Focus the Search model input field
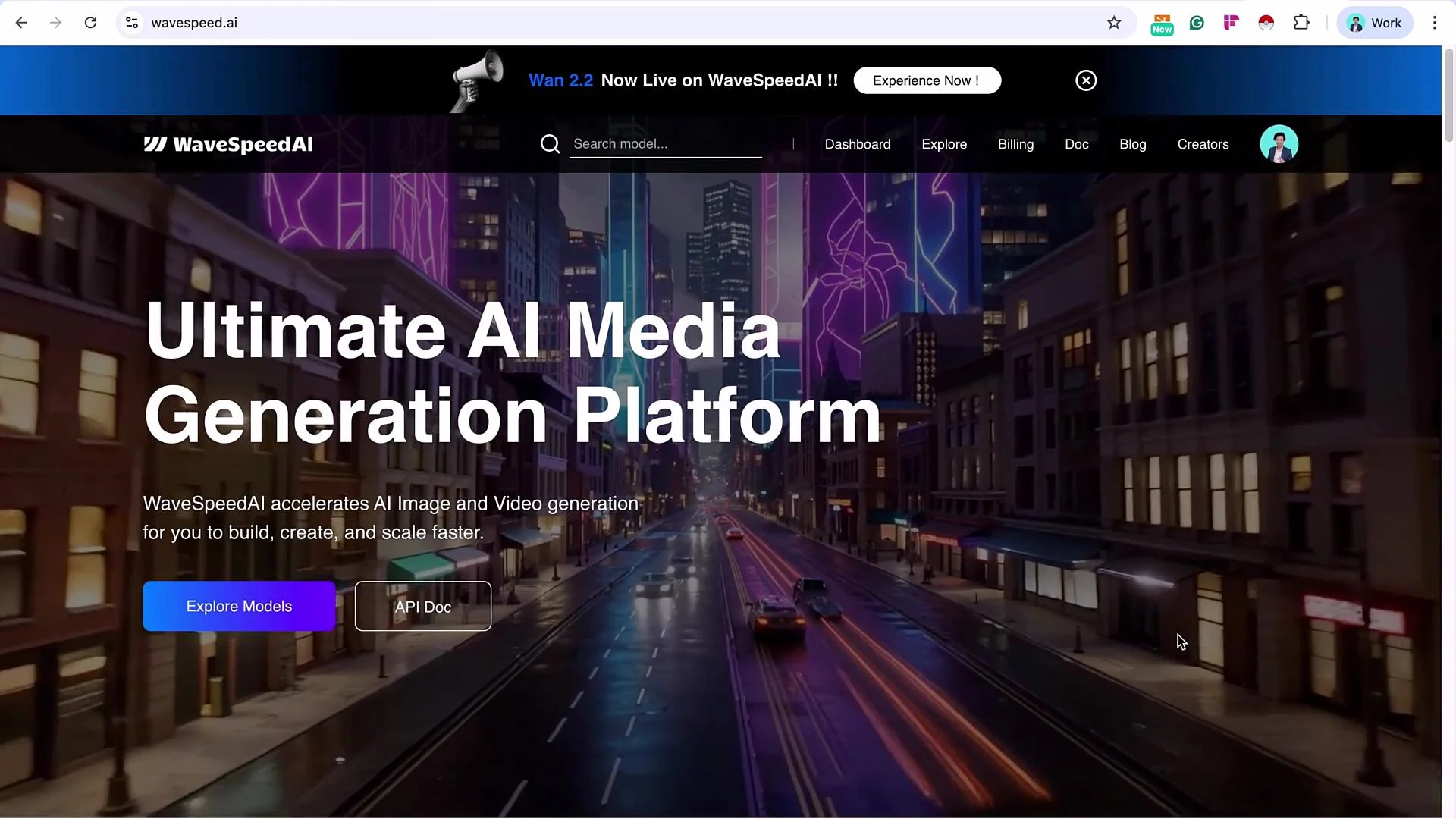 665,144
